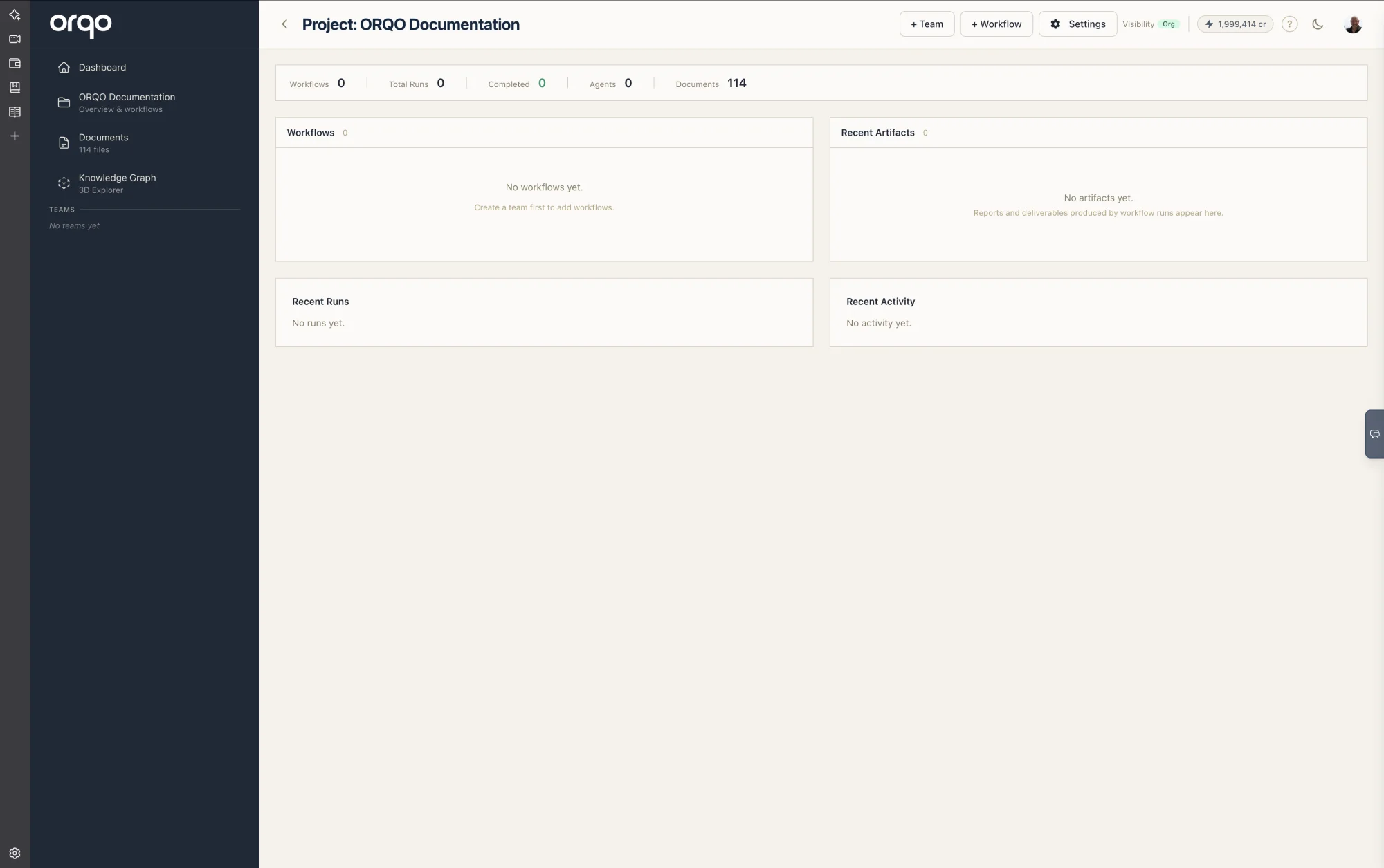Open the open-book docs icon in the rail
Image resolution: width=1384 pixels, height=868 pixels.
pyautogui.click(x=15, y=111)
